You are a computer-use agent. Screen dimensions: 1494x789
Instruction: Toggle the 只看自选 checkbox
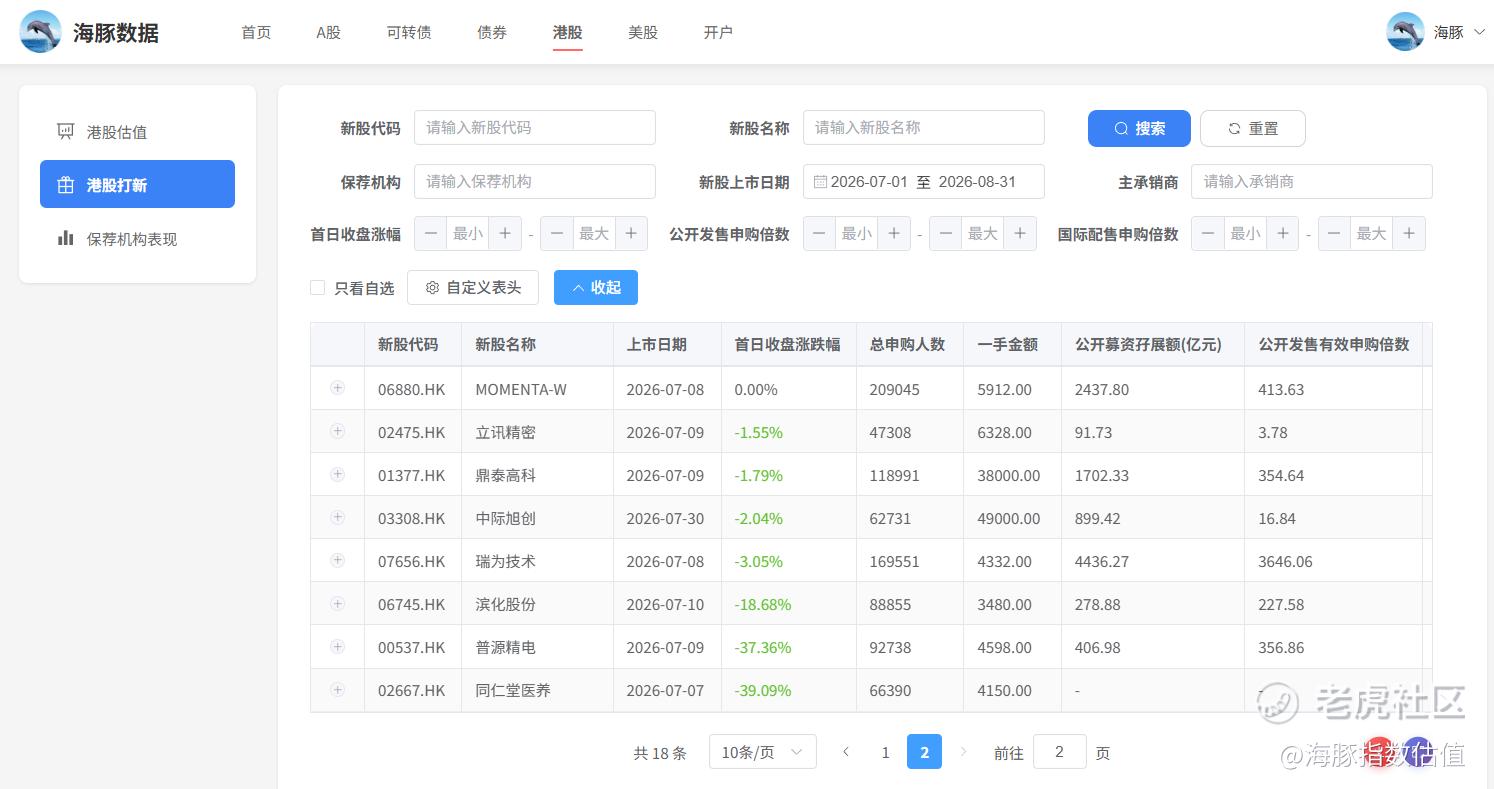(318, 288)
